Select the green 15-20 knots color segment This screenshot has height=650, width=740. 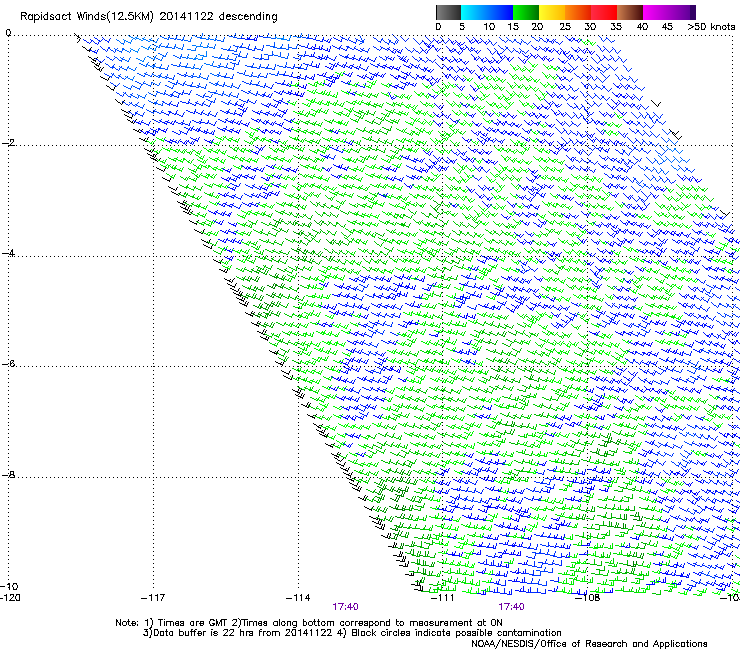tap(526, 12)
